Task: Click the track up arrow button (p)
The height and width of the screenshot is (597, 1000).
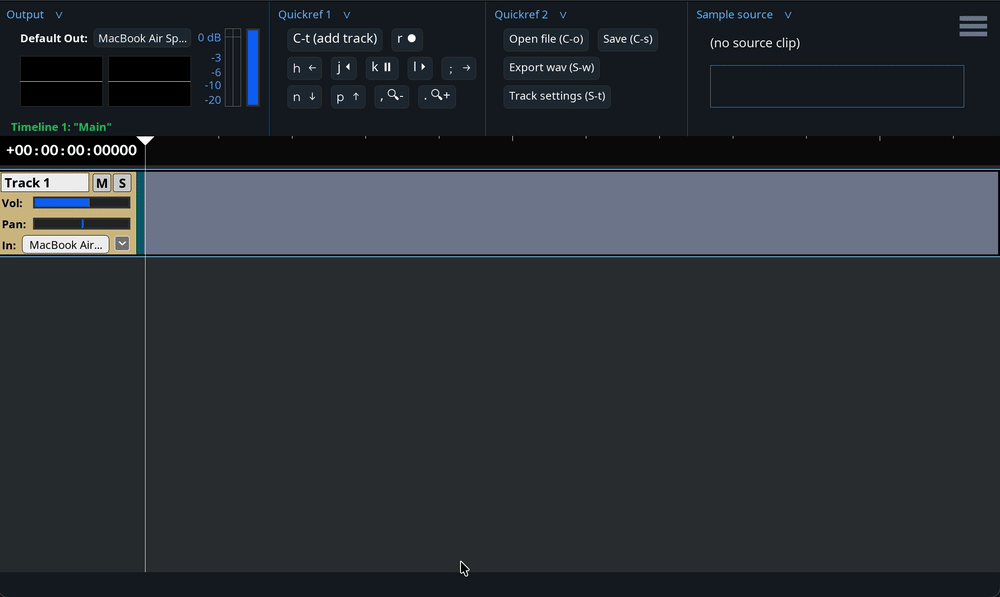Action: 347,96
